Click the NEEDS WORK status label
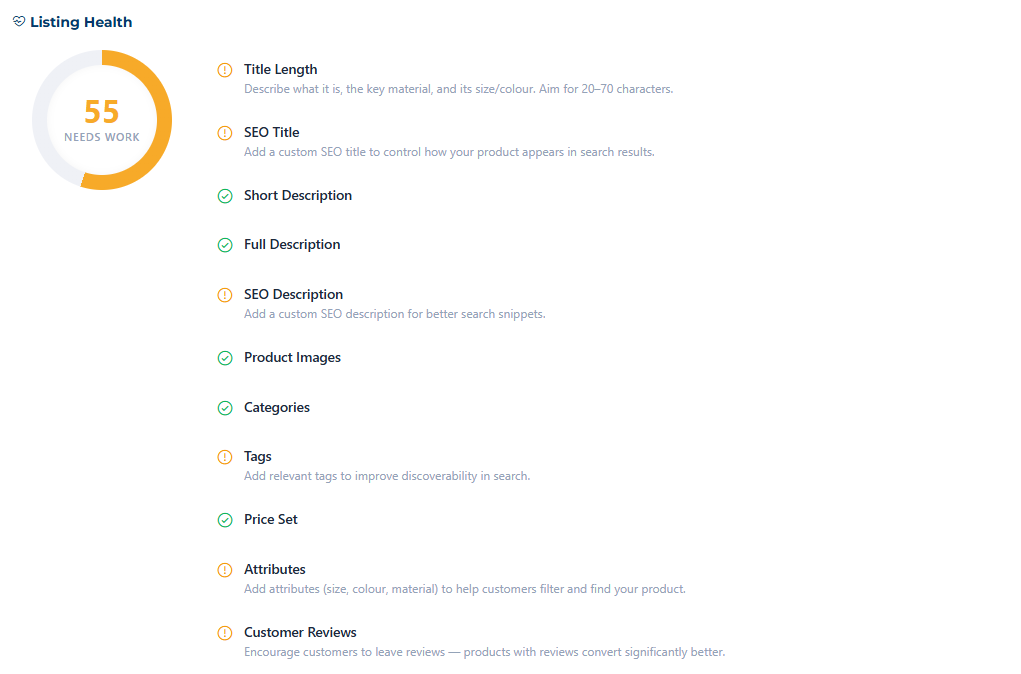 [102, 137]
